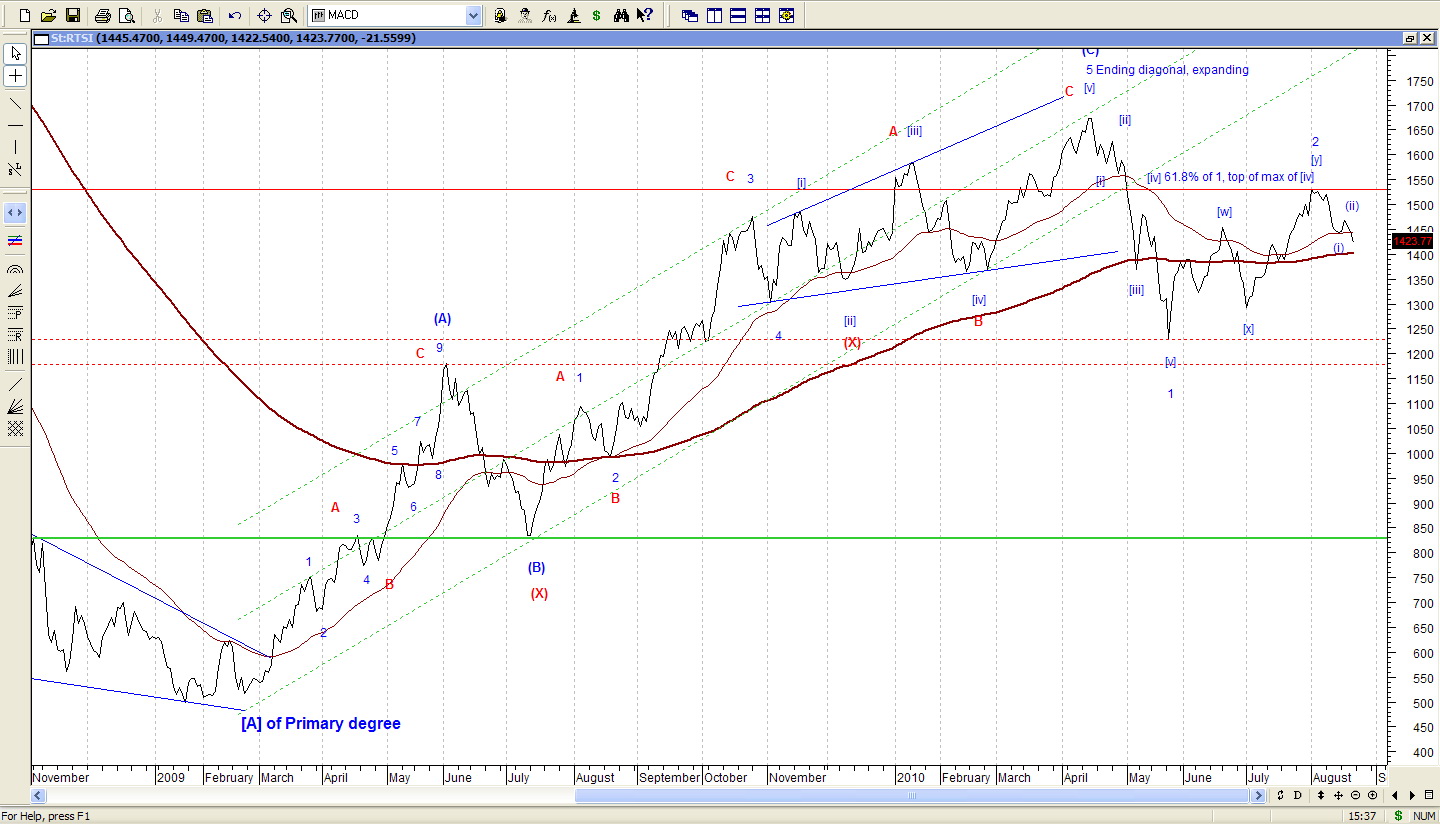Select the Gann fan tool
Screen dimensions: 1440x824
tap(15, 406)
